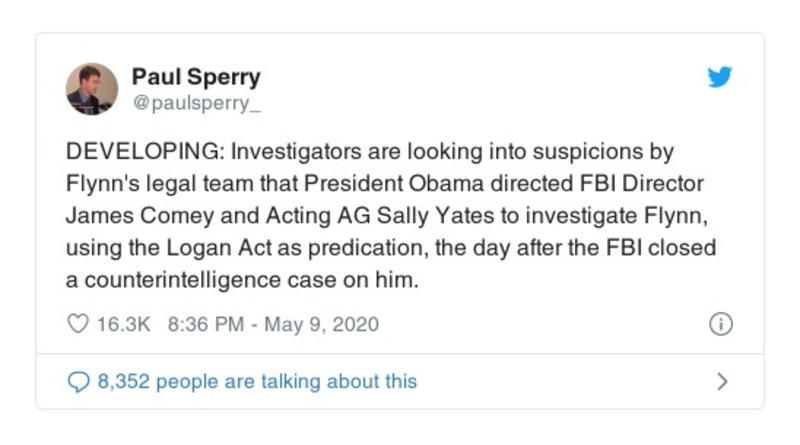Open "8,352 people are talking about this"
The width and height of the screenshot is (800, 445).
pyautogui.click(x=256, y=381)
